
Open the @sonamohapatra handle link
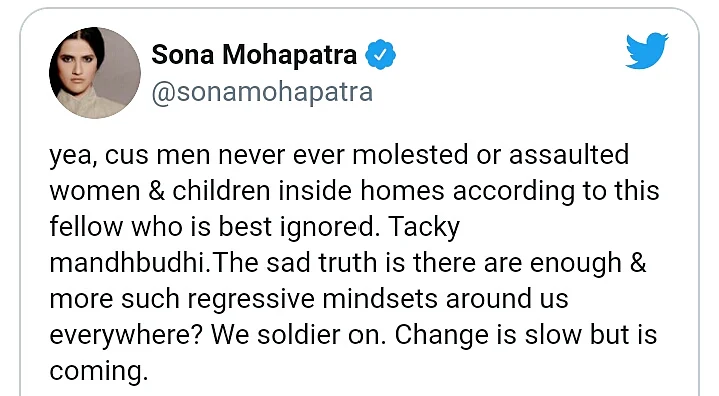[x=262, y=92]
